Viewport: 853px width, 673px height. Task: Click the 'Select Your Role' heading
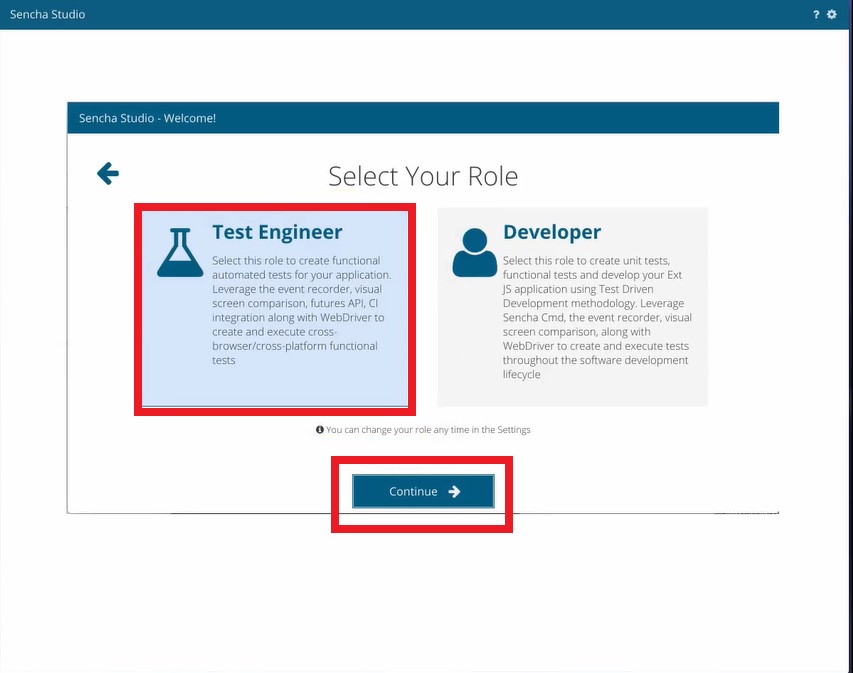pos(423,176)
